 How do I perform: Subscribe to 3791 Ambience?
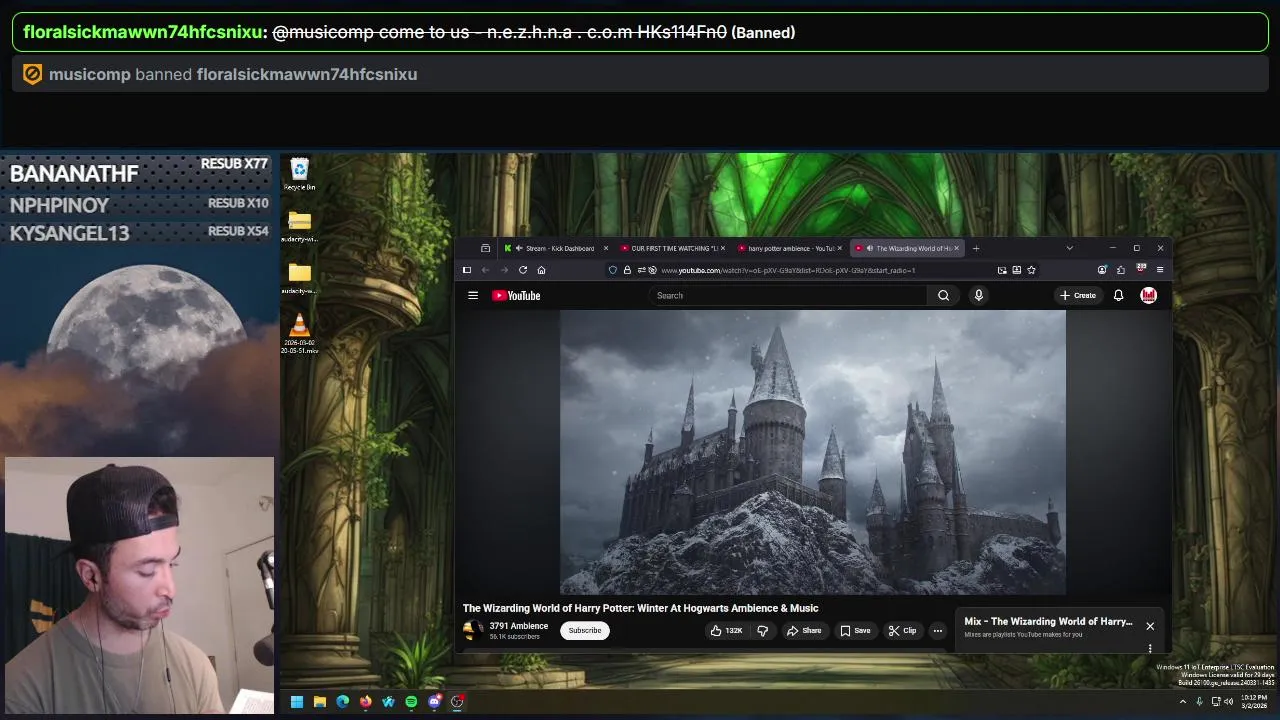(585, 631)
